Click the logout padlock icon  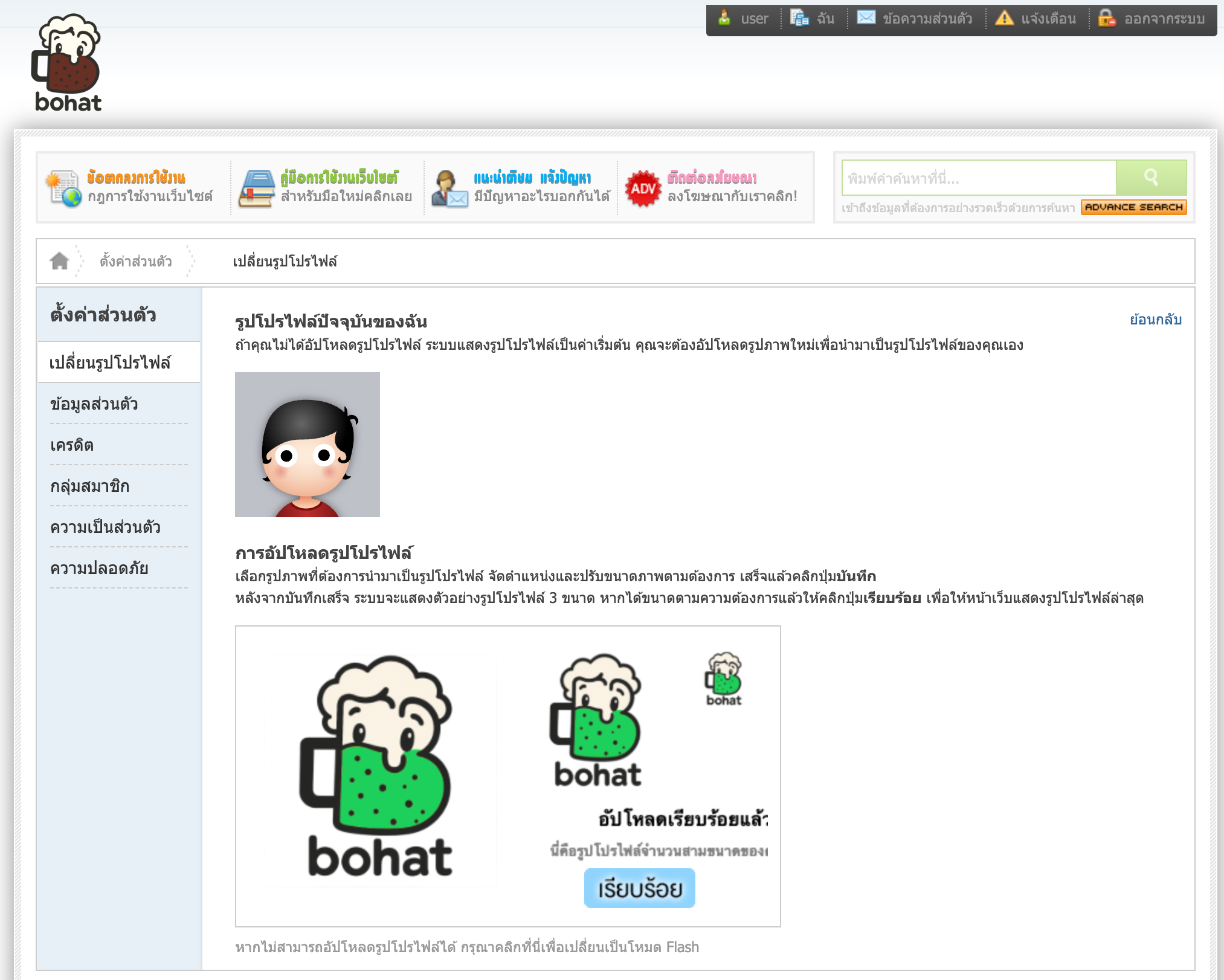(1107, 18)
